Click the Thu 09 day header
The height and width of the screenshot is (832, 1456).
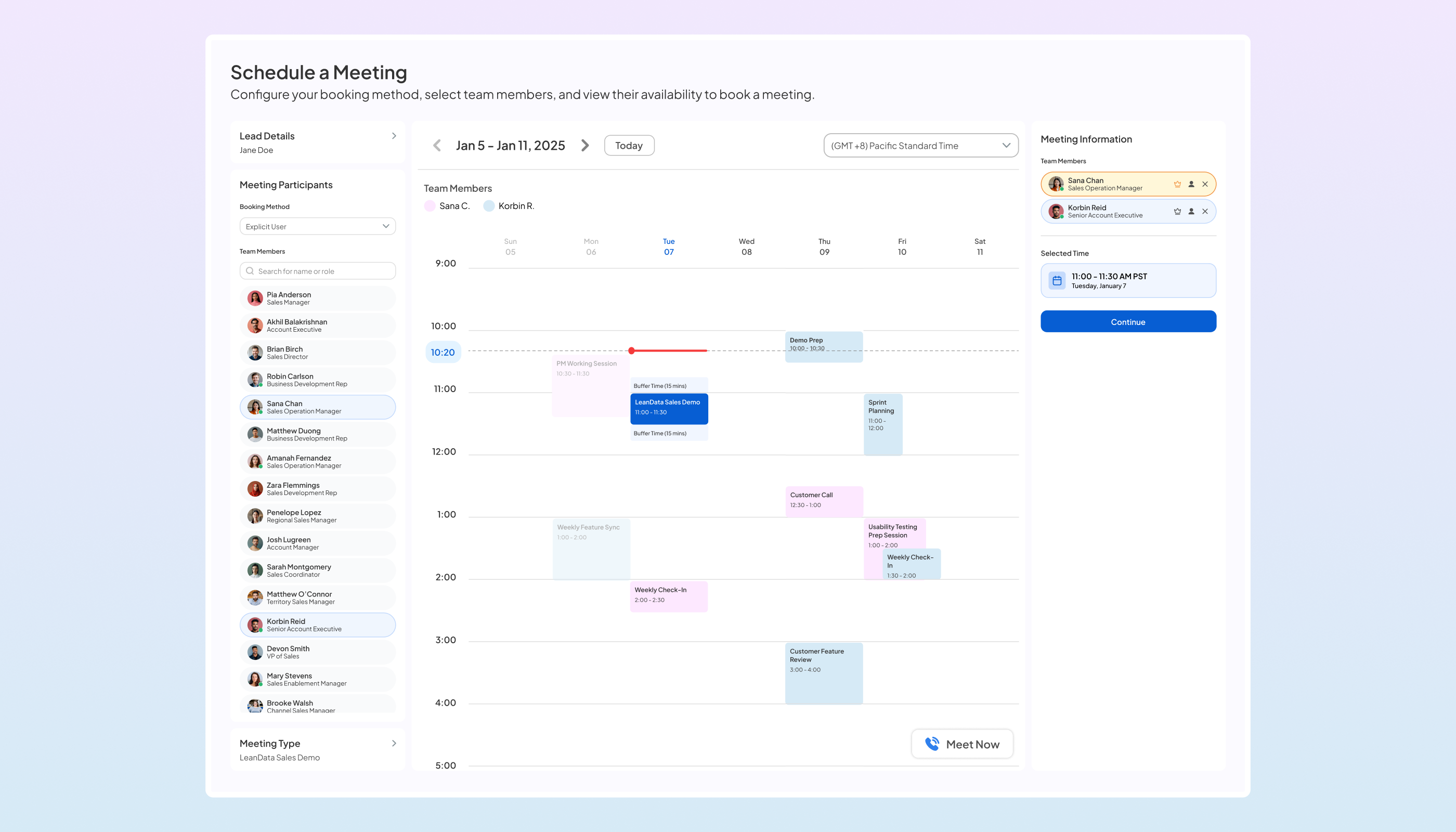click(x=824, y=247)
